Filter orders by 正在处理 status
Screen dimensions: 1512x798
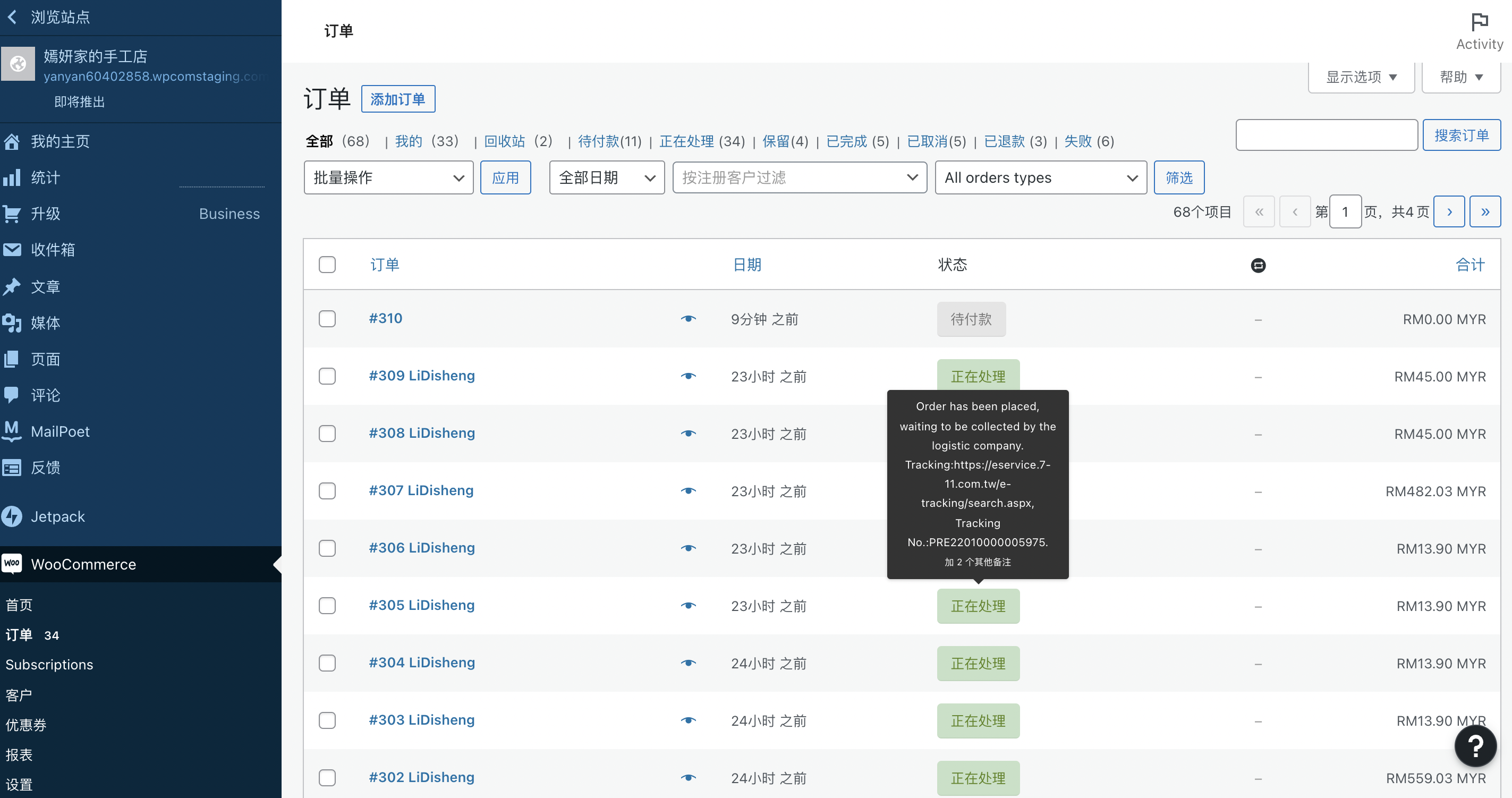point(686,141)
